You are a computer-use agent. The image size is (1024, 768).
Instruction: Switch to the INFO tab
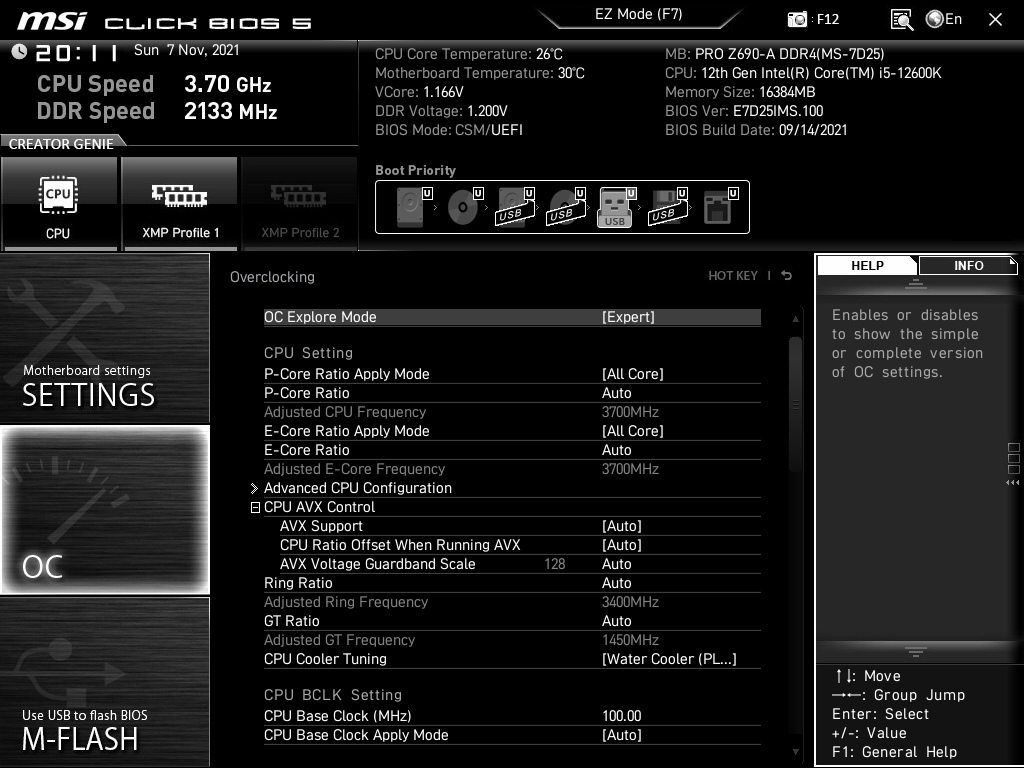[x=968, y=266]
